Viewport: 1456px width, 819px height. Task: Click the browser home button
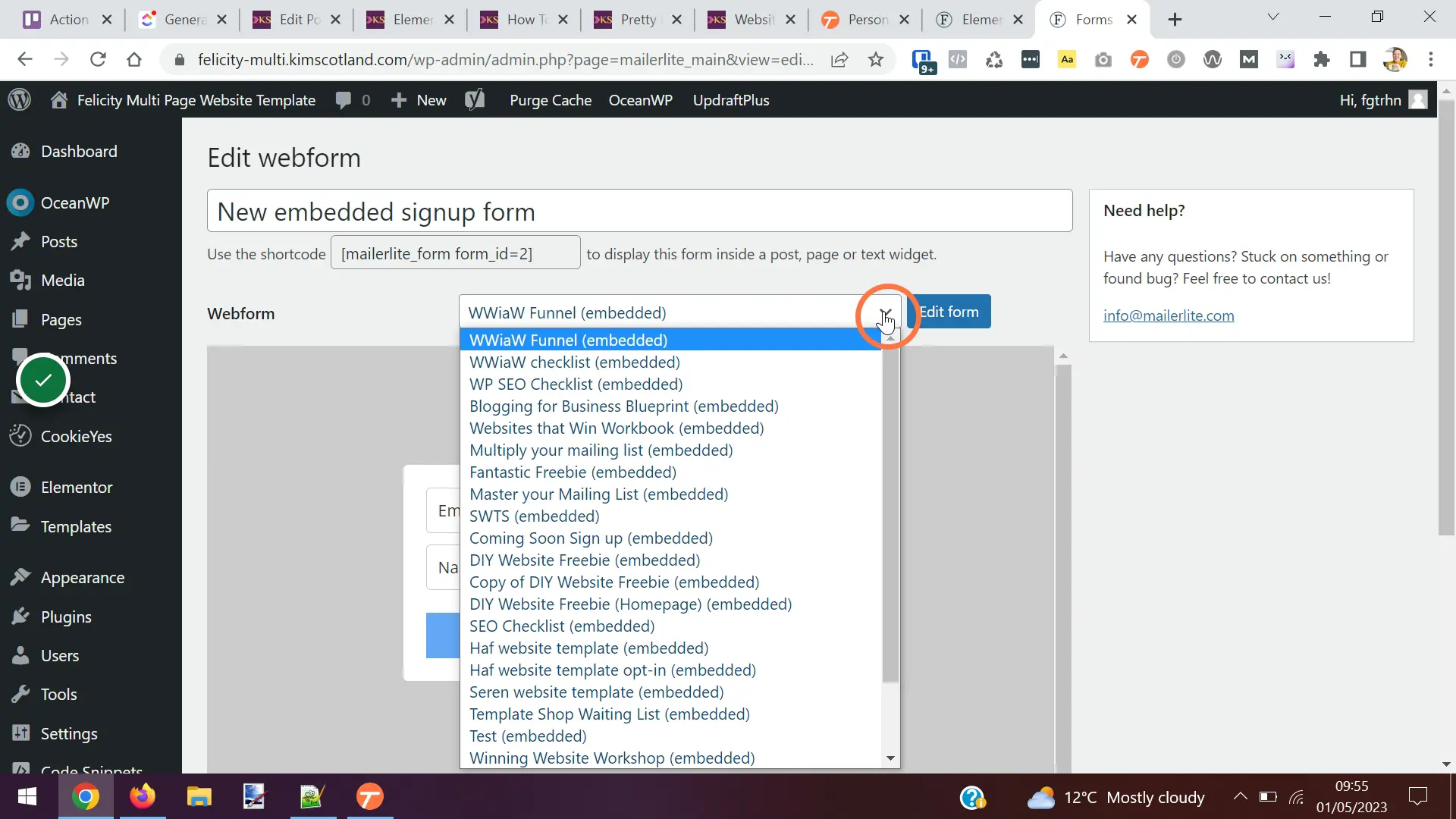134,59
